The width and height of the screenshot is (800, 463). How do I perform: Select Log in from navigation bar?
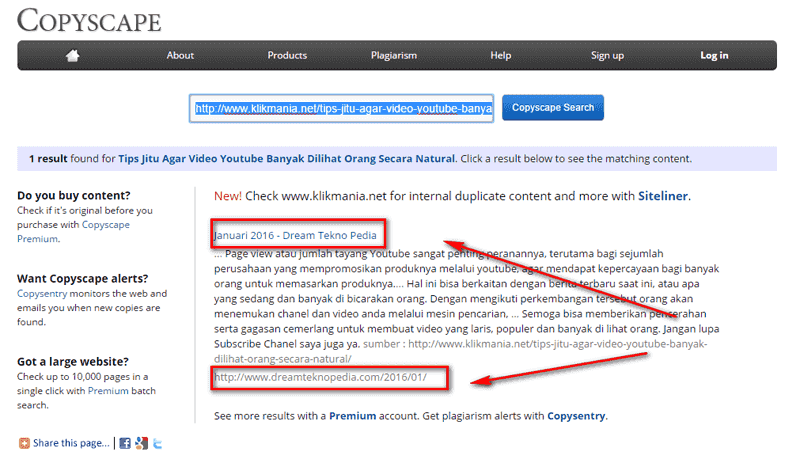click(714, 55)
